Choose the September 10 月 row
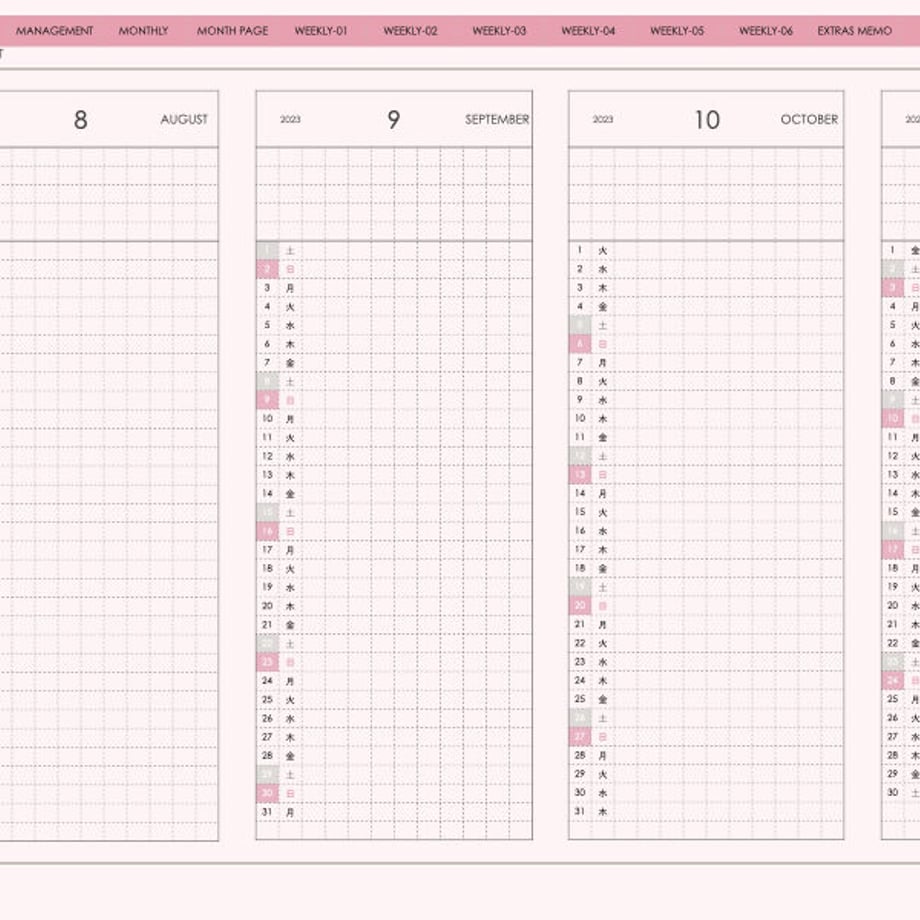The width and height of the screenshot is (920, 920). coord(394,419)
